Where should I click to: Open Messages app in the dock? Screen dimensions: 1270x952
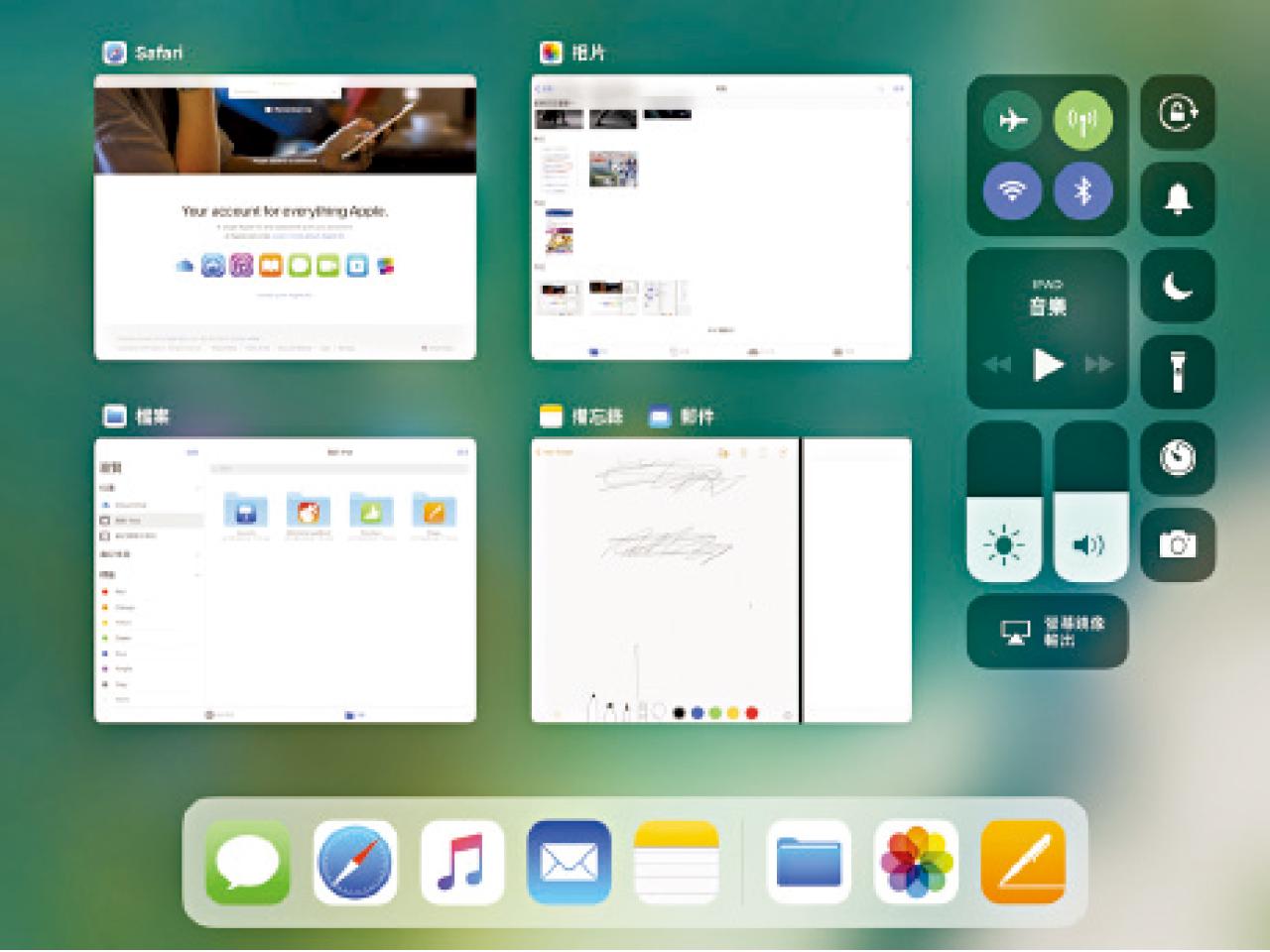(x=248, y=863)
